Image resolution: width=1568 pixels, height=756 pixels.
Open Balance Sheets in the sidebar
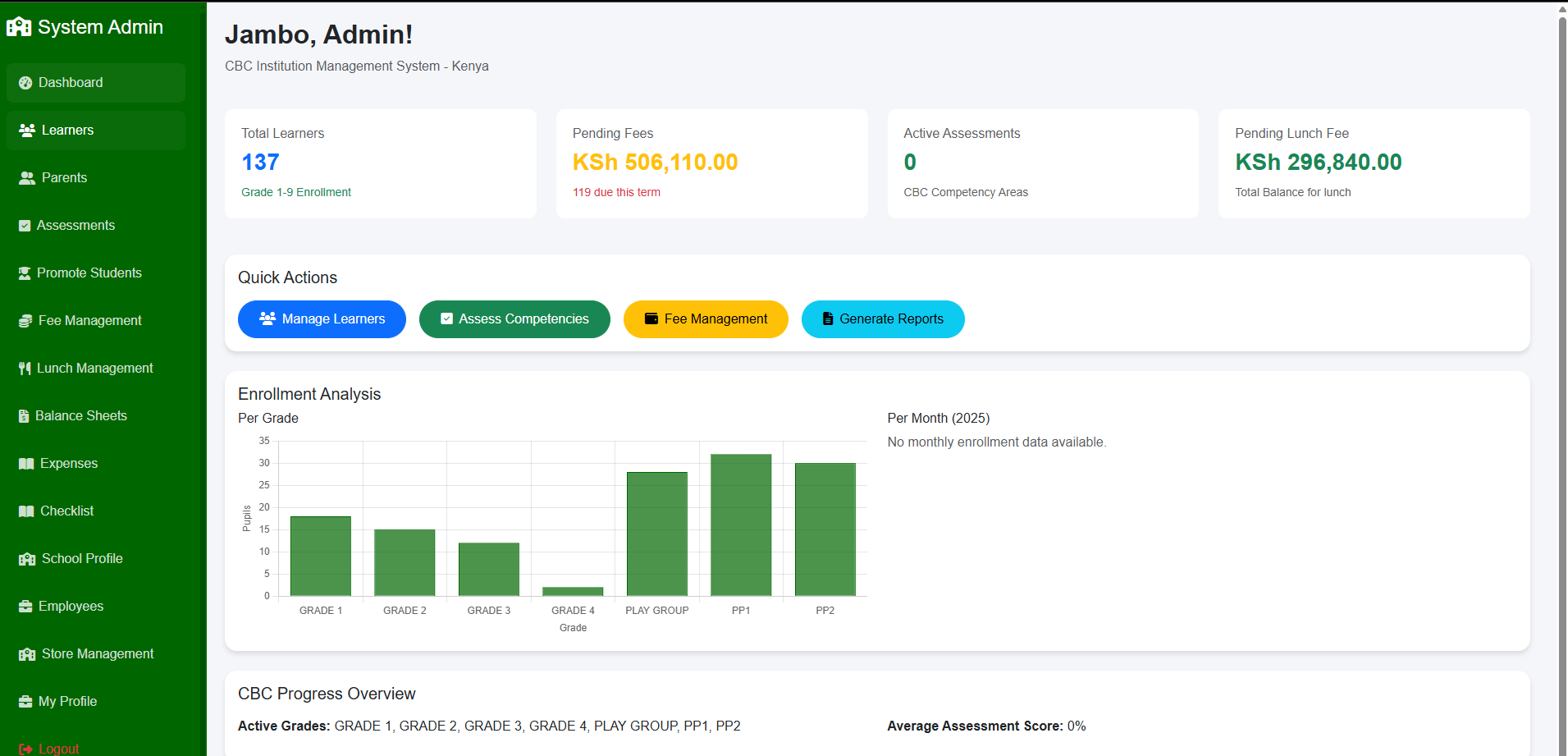[96, 416]
